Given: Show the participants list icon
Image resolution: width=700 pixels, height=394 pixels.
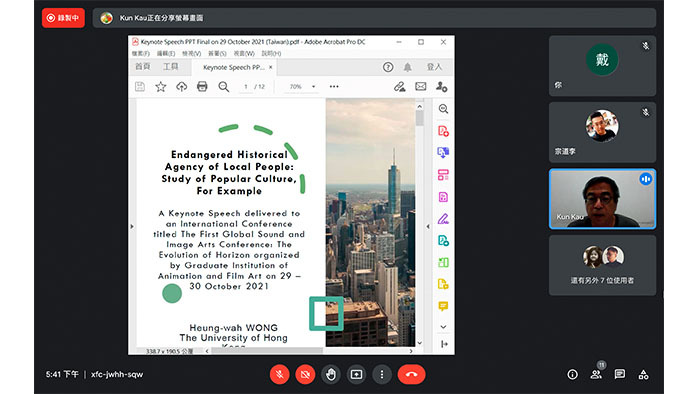Looking at the screenshot, I should pyautogui.click(x=596, y=374).
